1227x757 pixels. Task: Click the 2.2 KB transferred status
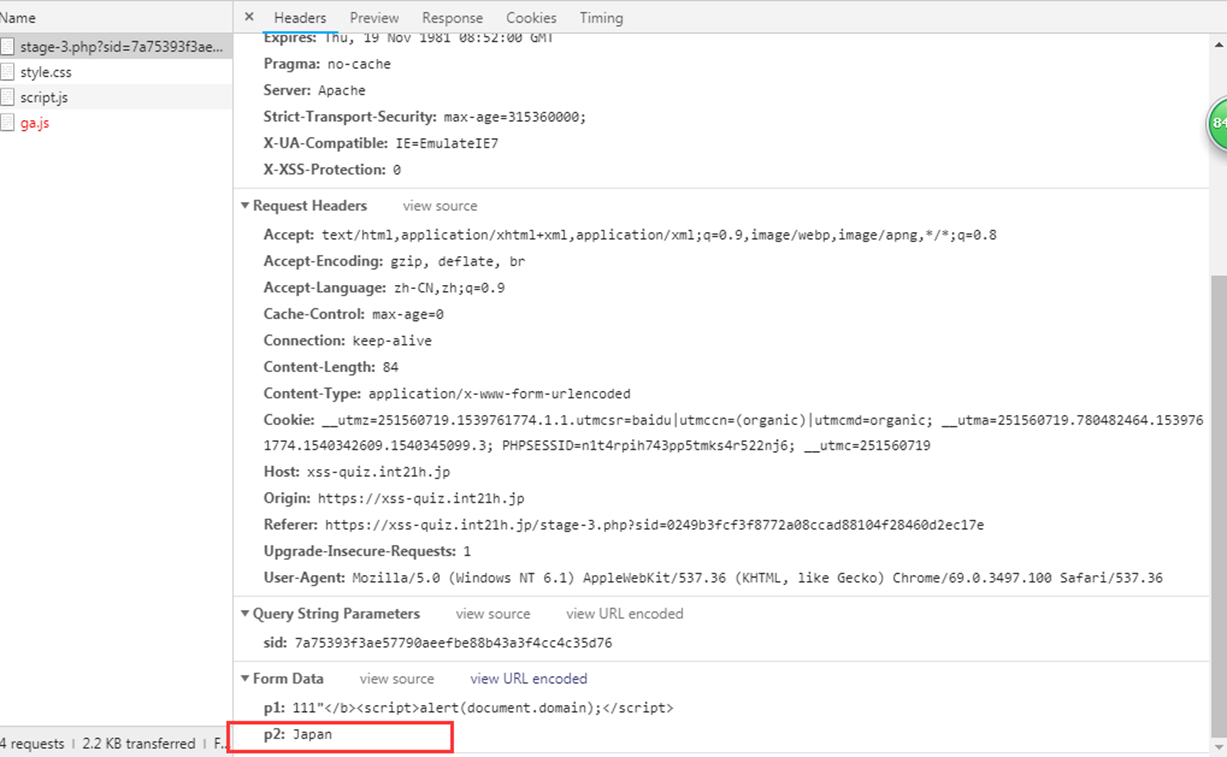tap(139, 743)
